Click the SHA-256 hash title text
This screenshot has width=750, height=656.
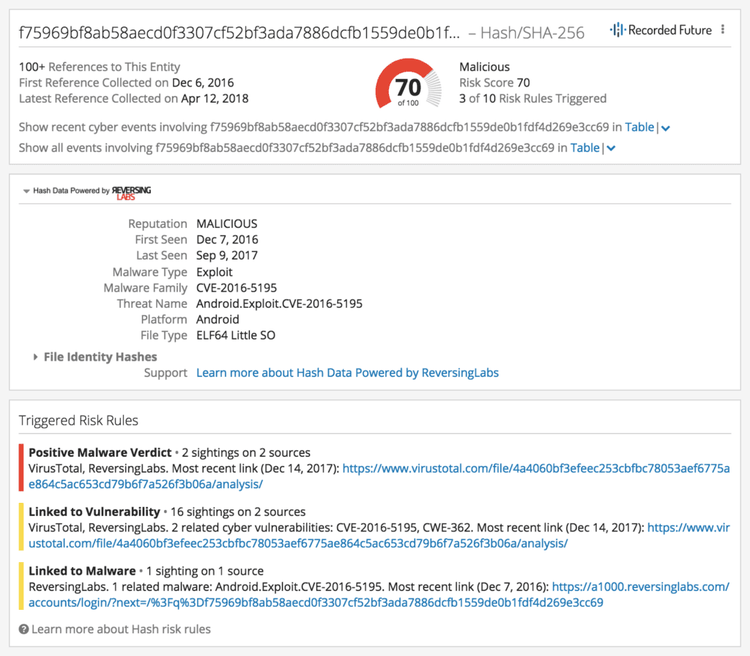[x=240, y=32]
